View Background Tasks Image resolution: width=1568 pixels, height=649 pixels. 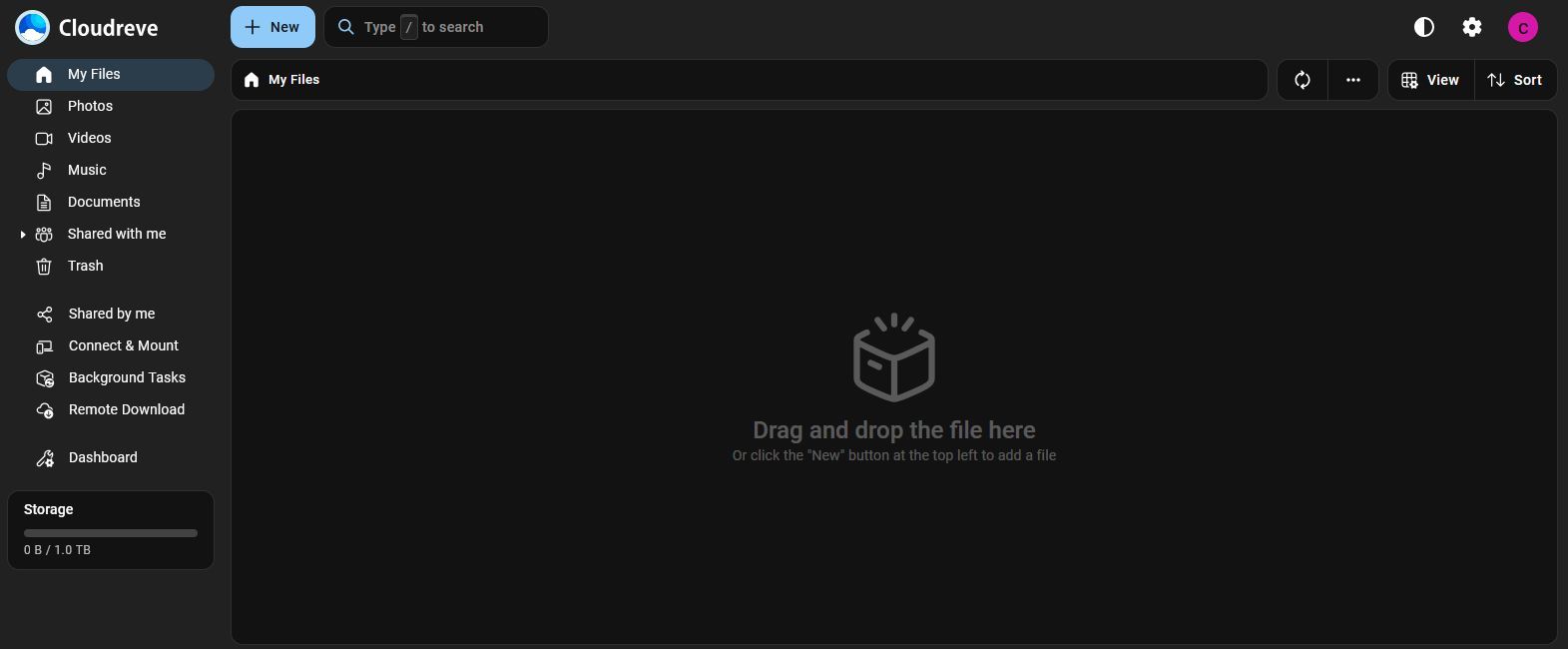(x=127, y=377)
